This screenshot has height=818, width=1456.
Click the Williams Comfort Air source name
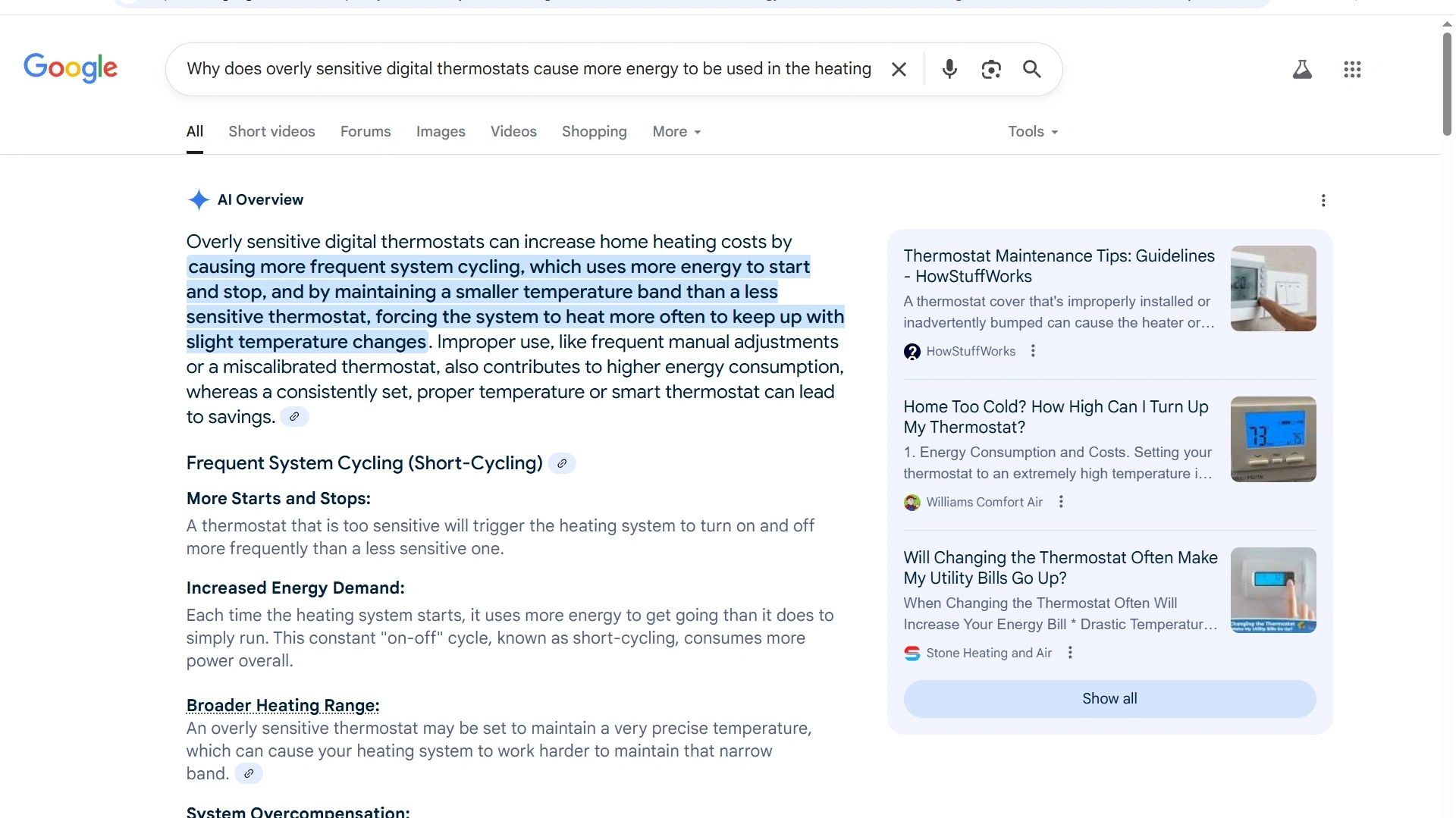[x=984, y=503]
